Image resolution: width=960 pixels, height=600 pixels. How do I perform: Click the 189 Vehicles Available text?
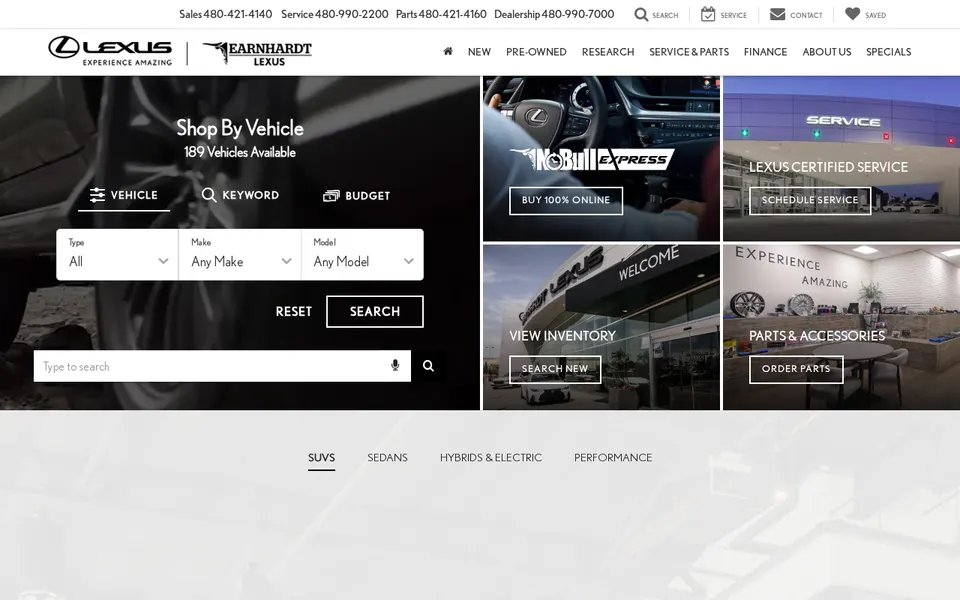tap(240, 152)
